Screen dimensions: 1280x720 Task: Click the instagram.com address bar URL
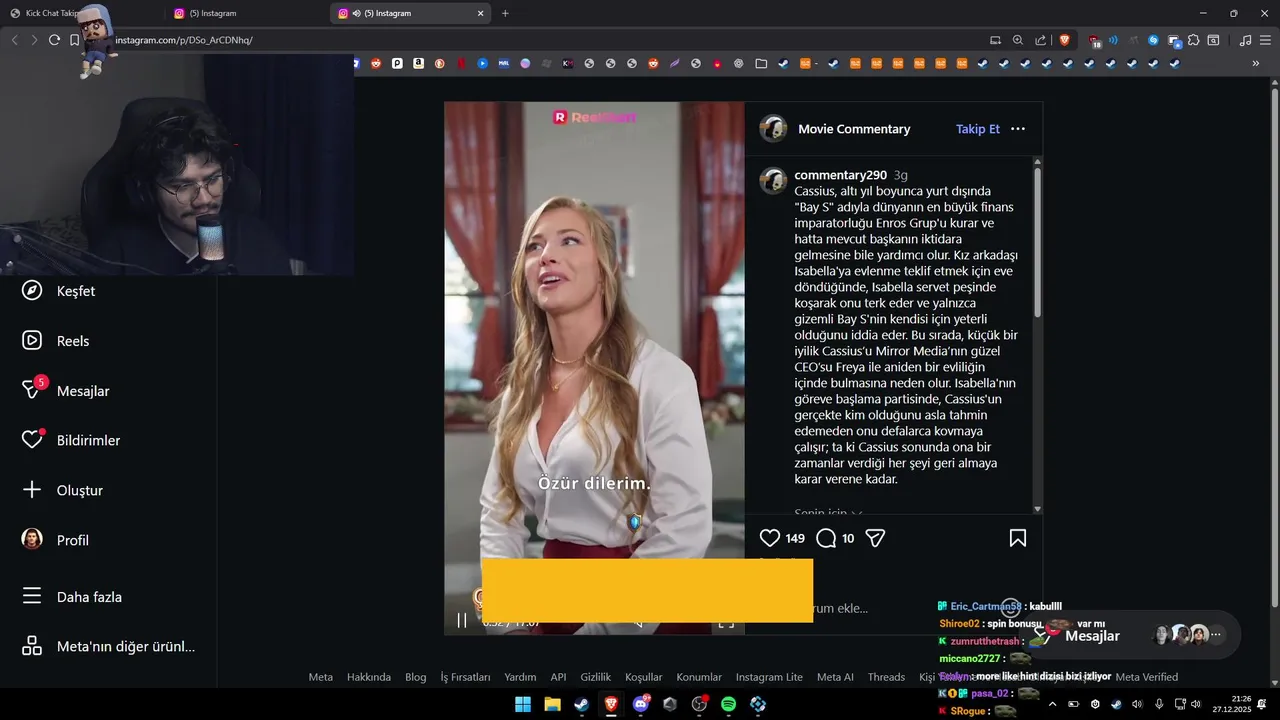pos(184,40)
